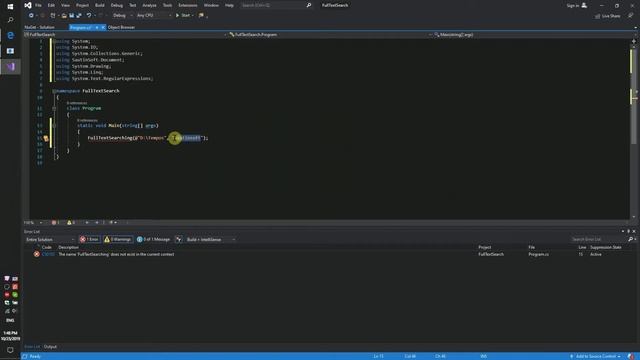Open the Extensions menu

click(188, 5)
